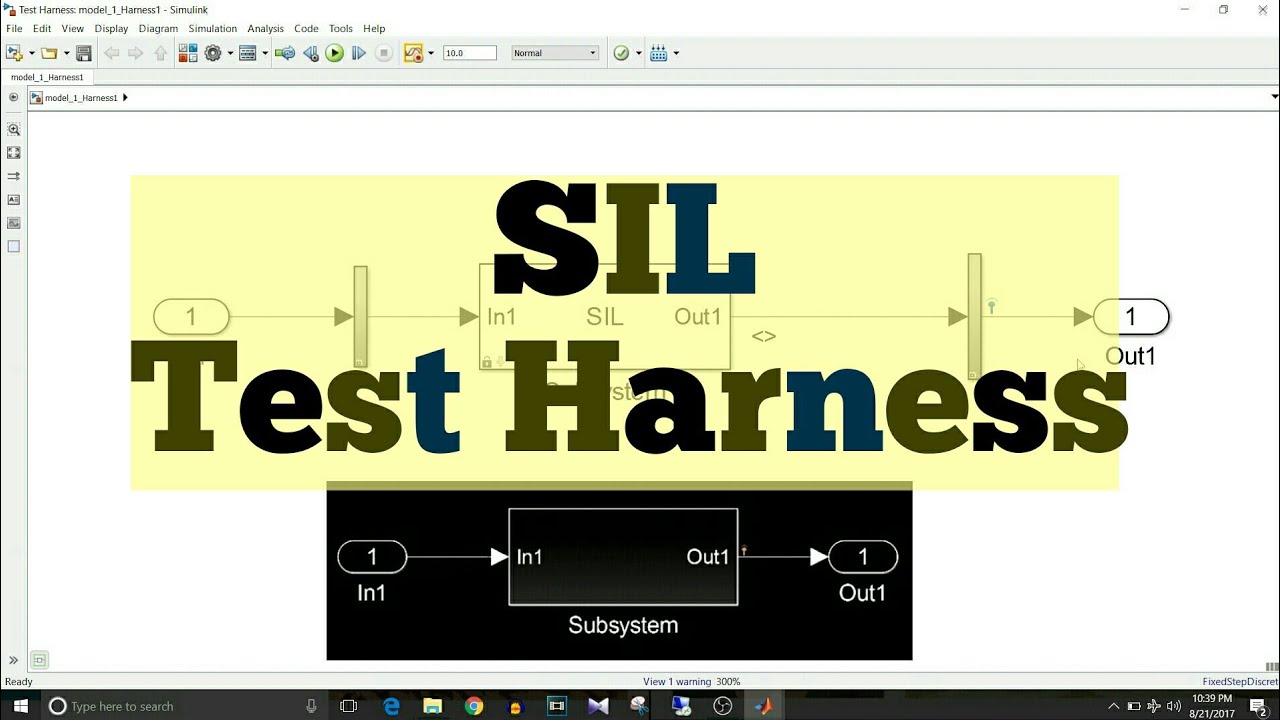The width and height of the screenshot is (1280, 720).
Task: Click the View 1 warning link
Action: pyautogui.click(x=677, y=682)
